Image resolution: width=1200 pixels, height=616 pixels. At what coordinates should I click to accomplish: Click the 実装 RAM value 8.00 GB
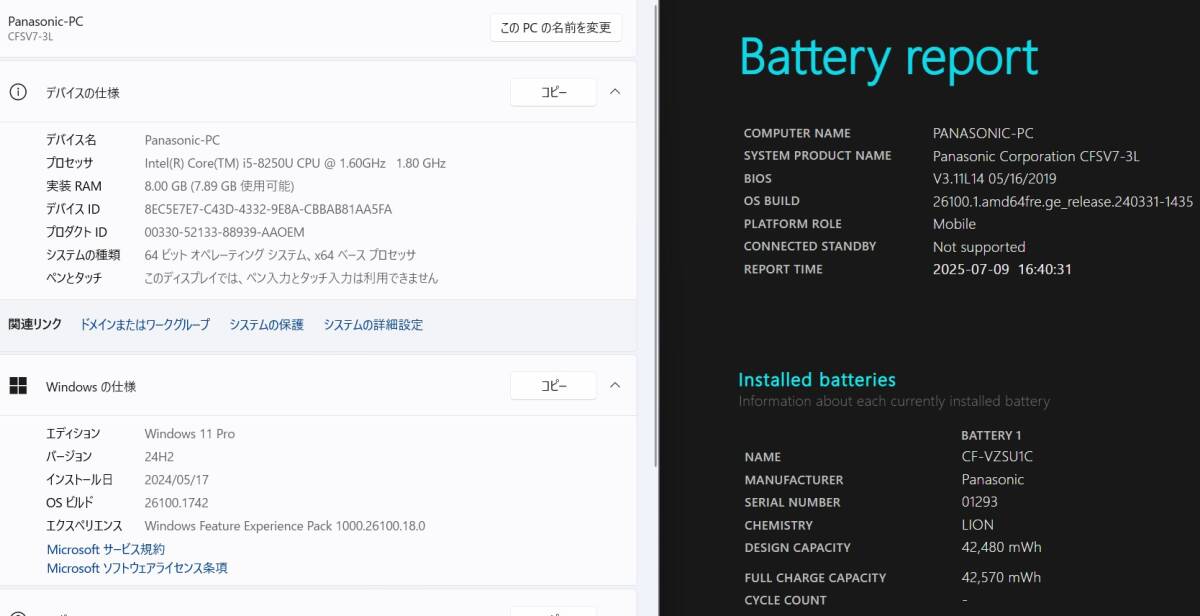click(x=219, y=186)
